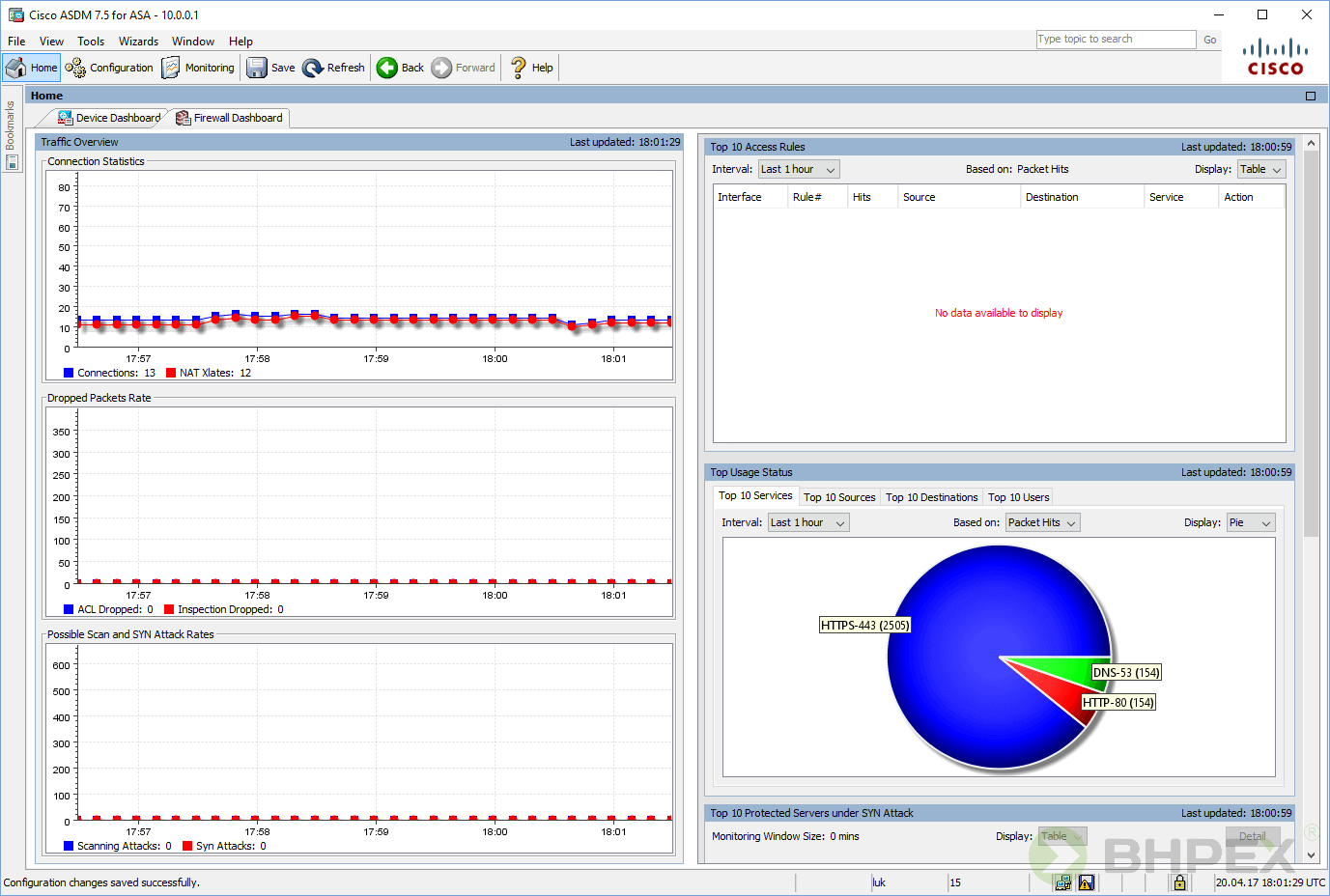Sort by Destination column header

click(1083, 197)
